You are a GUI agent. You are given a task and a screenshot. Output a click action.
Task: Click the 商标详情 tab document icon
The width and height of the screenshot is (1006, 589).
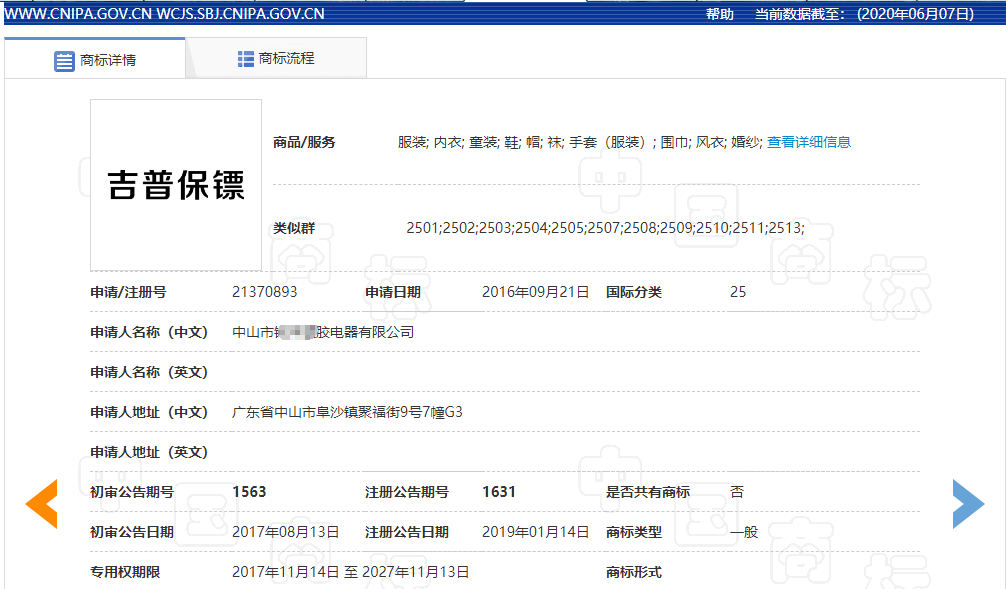coord(64,61)
